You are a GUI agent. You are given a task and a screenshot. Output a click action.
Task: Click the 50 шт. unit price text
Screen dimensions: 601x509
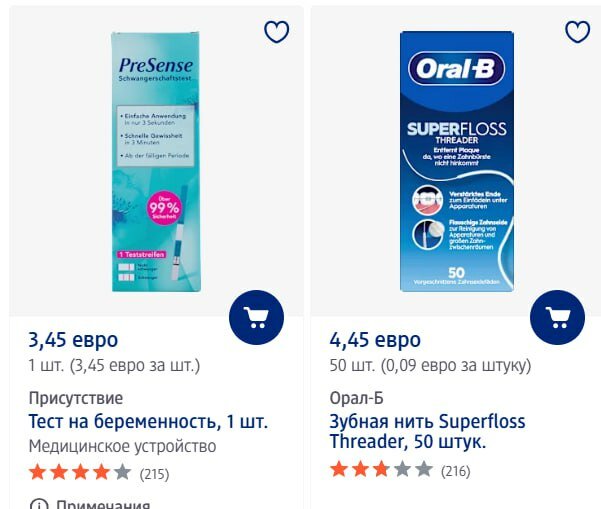coord(430,365)
